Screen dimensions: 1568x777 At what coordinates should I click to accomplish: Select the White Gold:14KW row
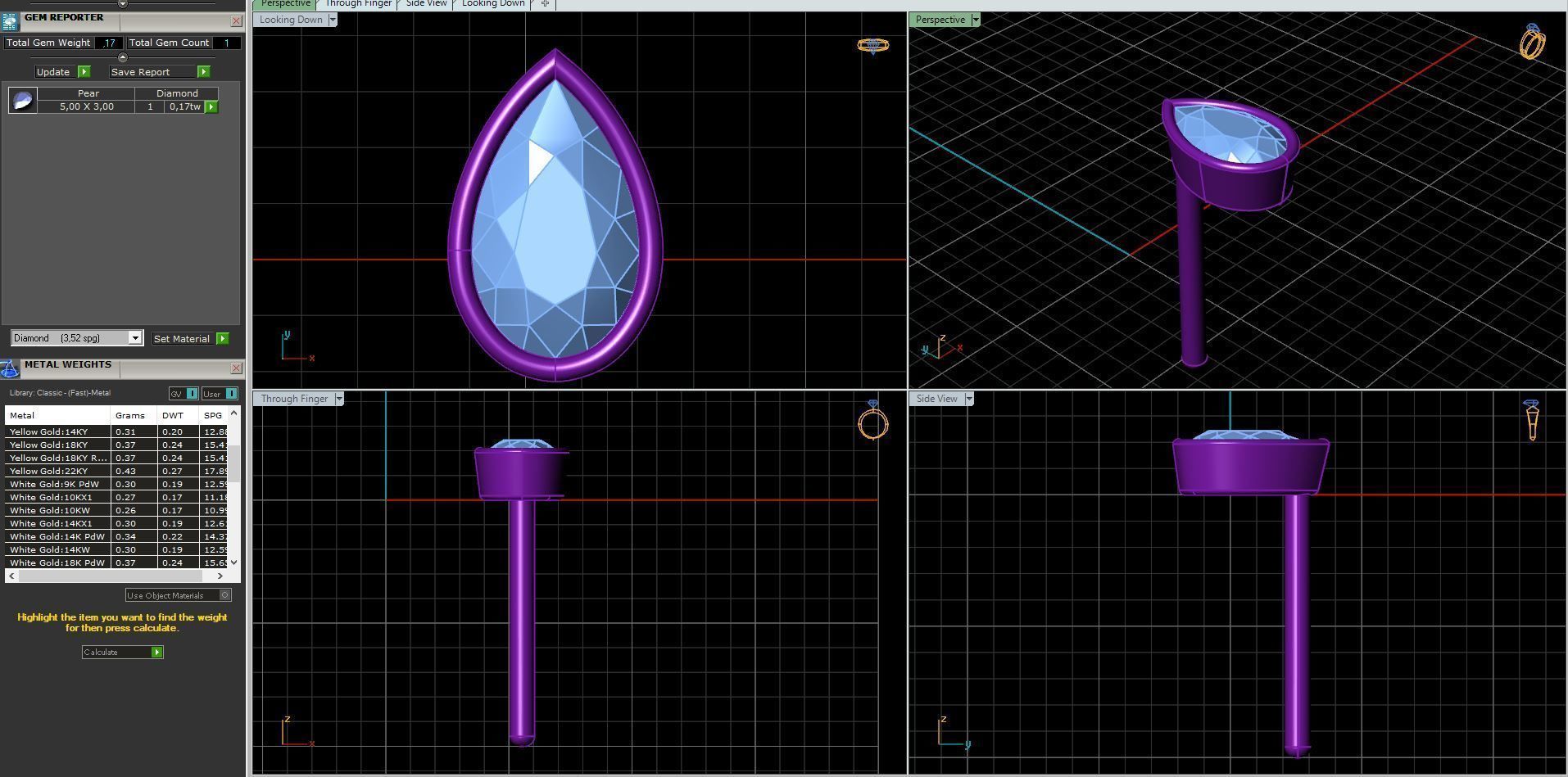coord(116,549)
